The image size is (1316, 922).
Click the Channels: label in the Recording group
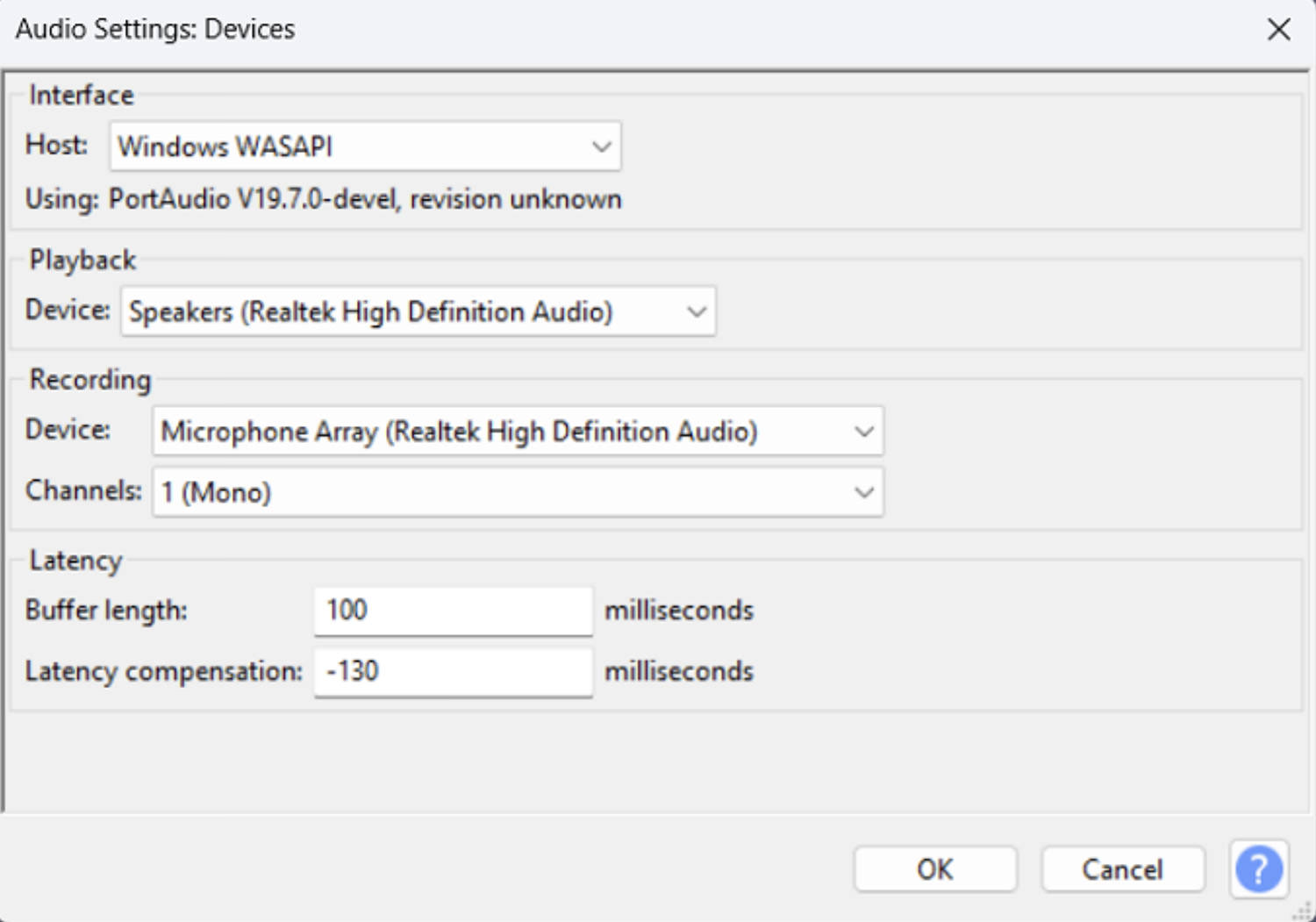(x=83, y=490)
